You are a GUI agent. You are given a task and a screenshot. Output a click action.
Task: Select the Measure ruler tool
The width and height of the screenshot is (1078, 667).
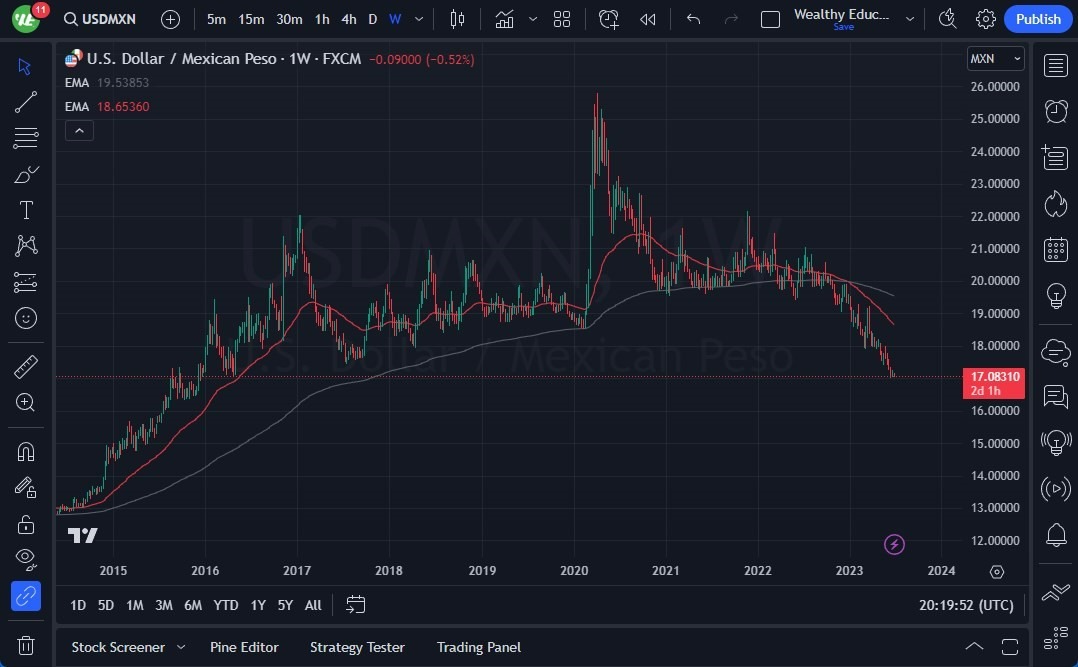point(25,366)
